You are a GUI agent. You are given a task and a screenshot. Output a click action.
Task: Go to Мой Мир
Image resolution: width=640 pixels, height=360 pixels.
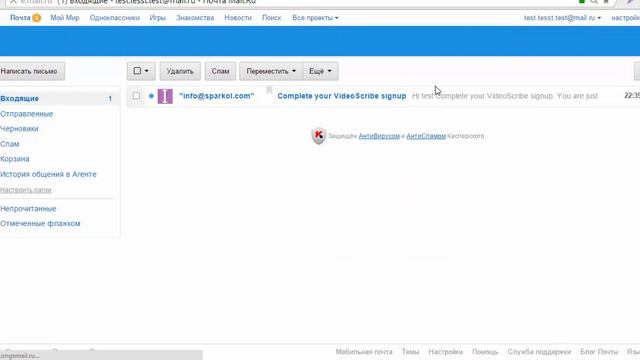(x=65, y=18)
